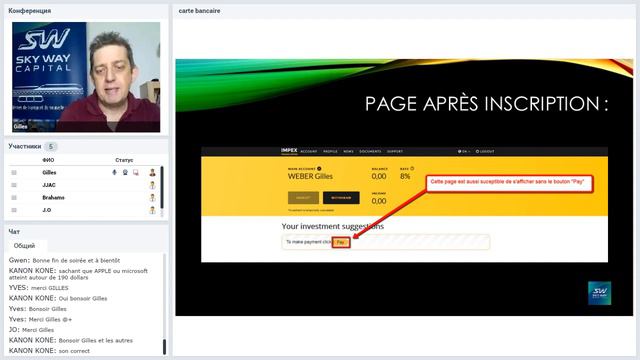Select participant name Gilles in the list
The height and width of the screenshot is (360, 640).
(49, 173)
